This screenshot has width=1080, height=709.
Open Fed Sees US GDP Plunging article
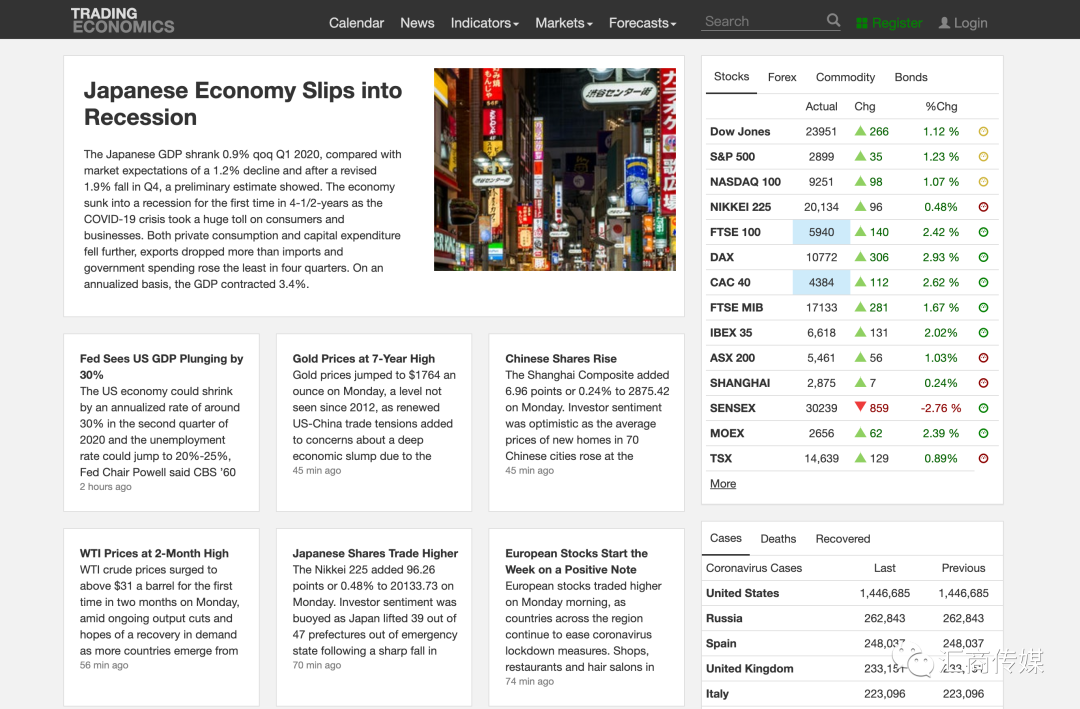point(161,367)
